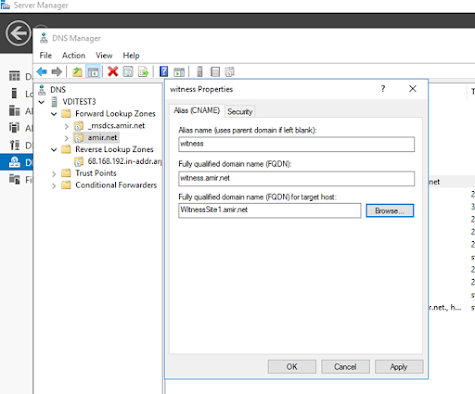
Task: Click the red X Delete toolbar icon
Action: 113,71
